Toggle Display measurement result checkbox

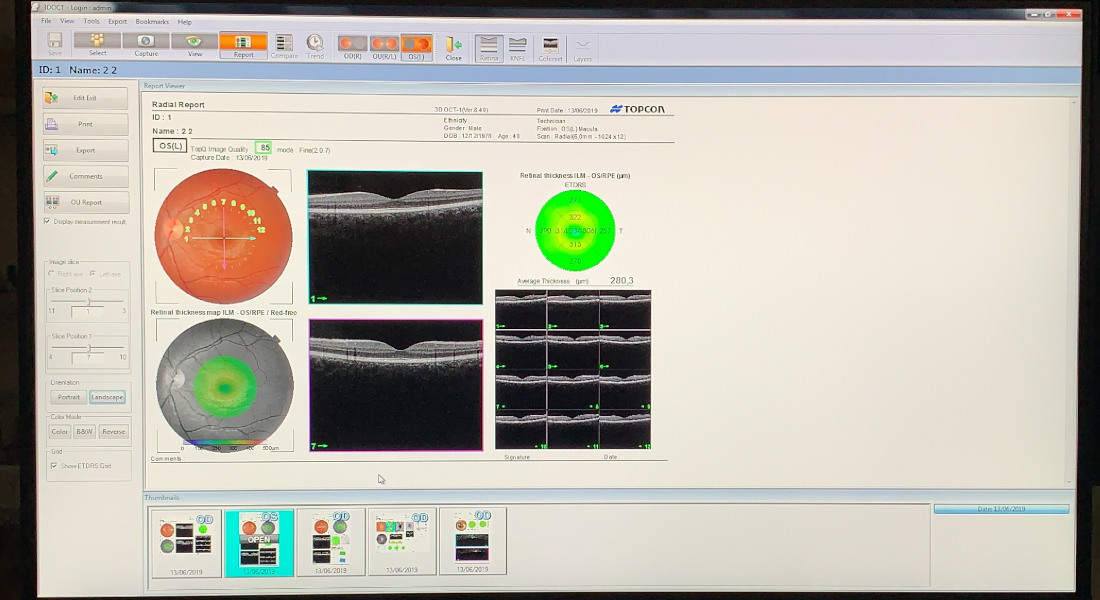coord(47,221)
